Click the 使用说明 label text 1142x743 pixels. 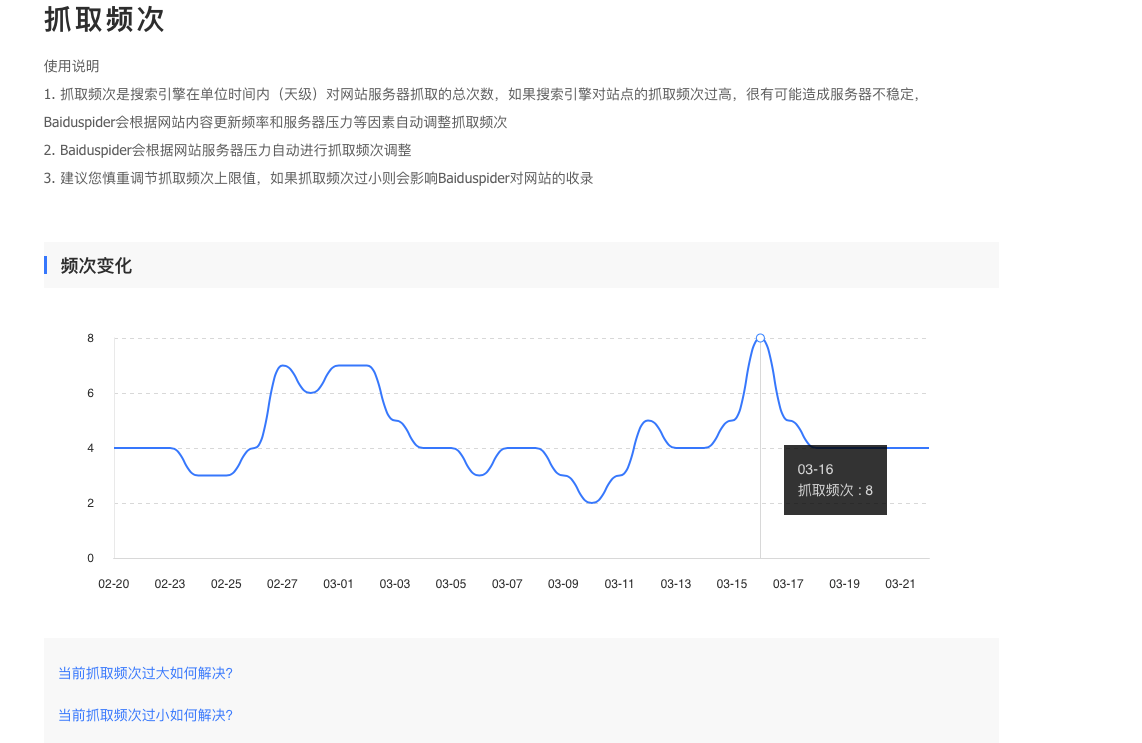71,66
